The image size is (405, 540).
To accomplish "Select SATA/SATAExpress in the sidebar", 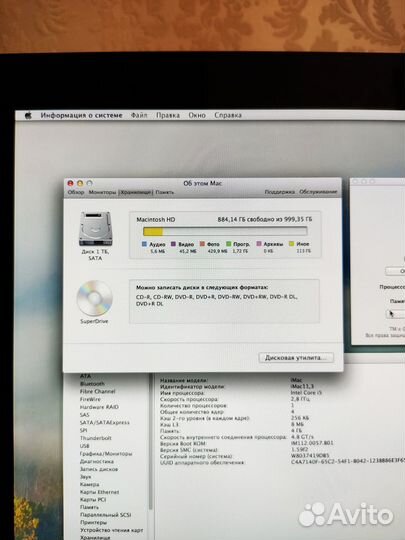I will tap(105, 423).
